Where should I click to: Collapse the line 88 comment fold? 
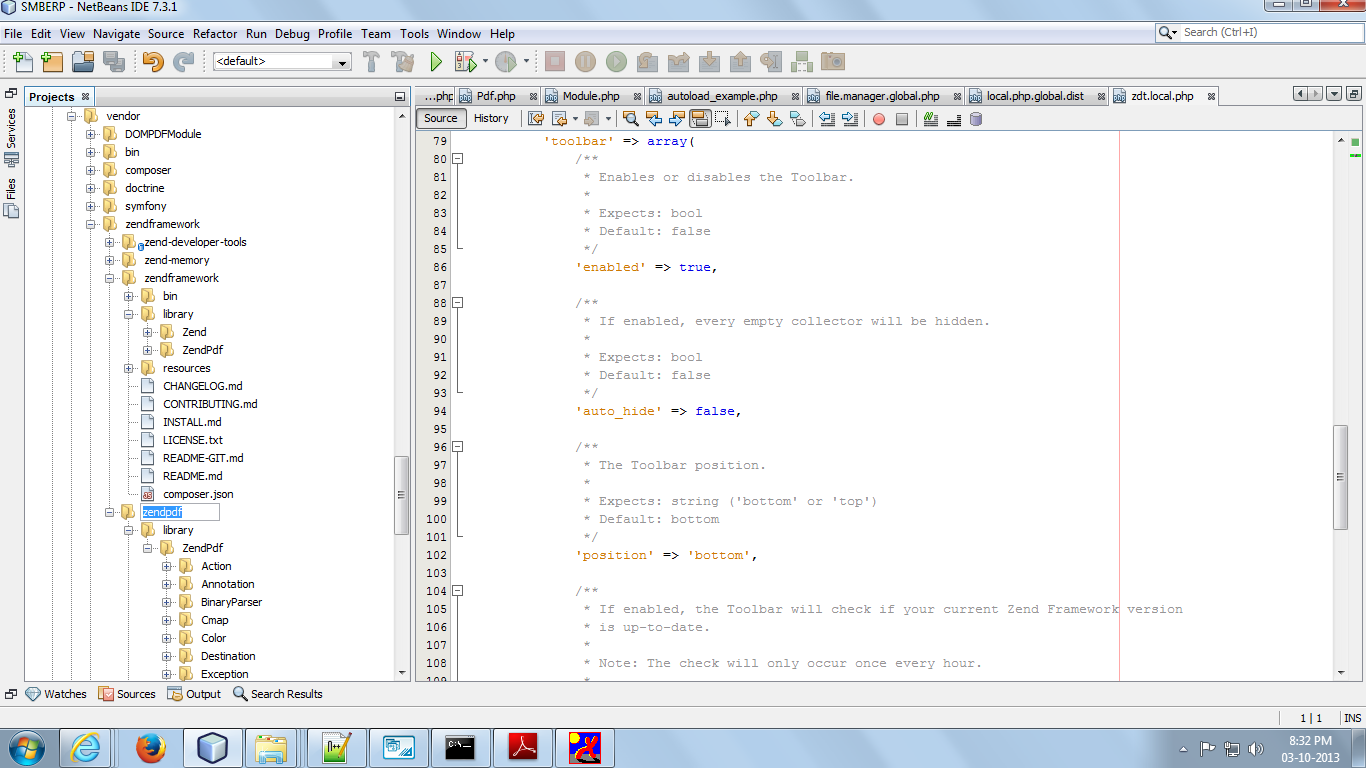(x=458, y=303)
